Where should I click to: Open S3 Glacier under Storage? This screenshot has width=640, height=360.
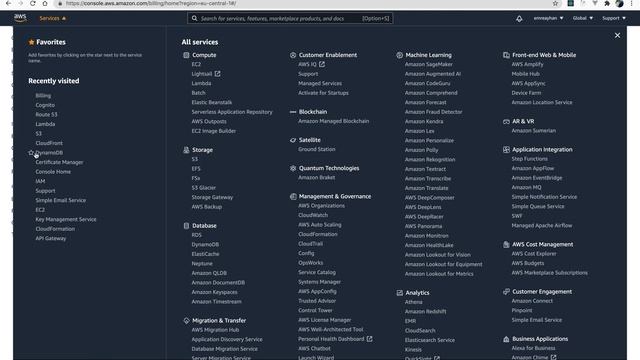(x=204, y=188)
